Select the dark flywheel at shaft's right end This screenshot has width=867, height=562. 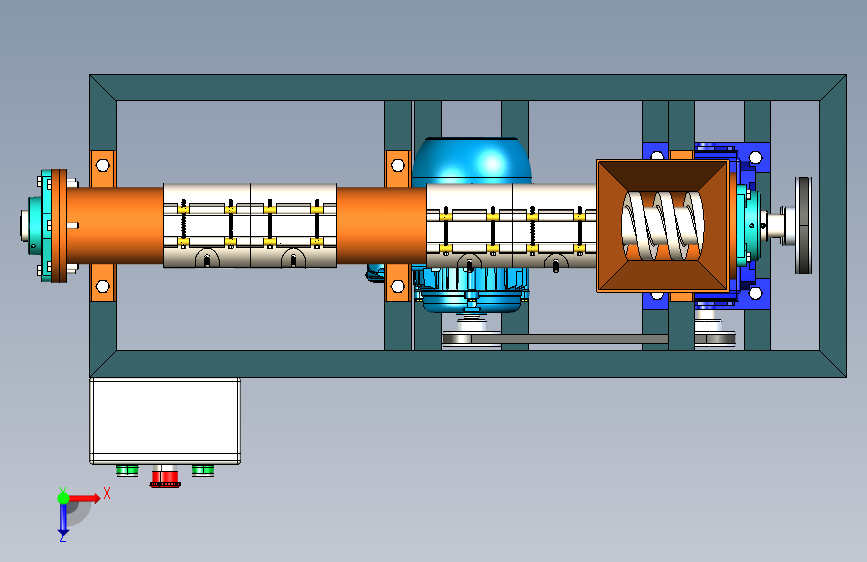[803, 225]
